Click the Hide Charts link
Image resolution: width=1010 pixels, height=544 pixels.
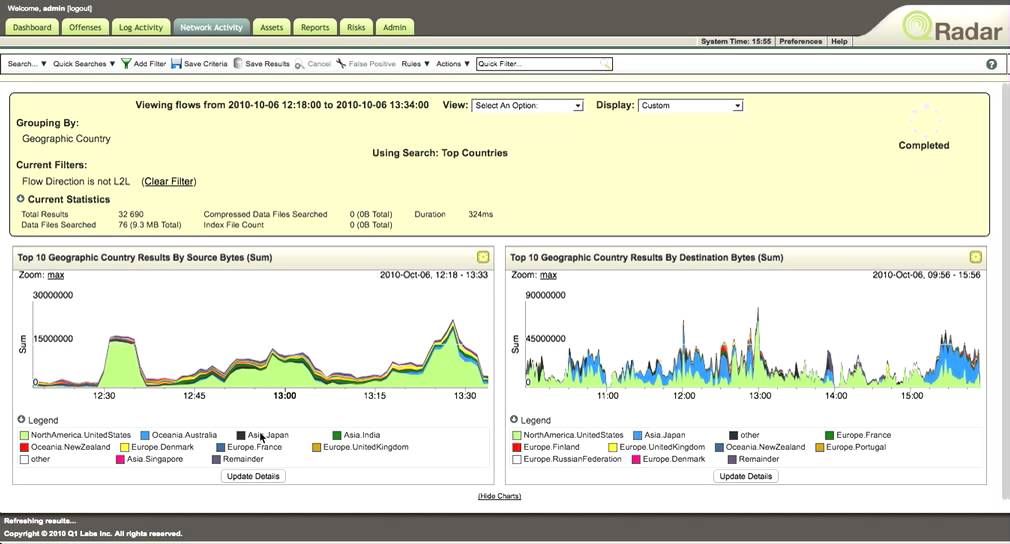[x=499, y=496]
